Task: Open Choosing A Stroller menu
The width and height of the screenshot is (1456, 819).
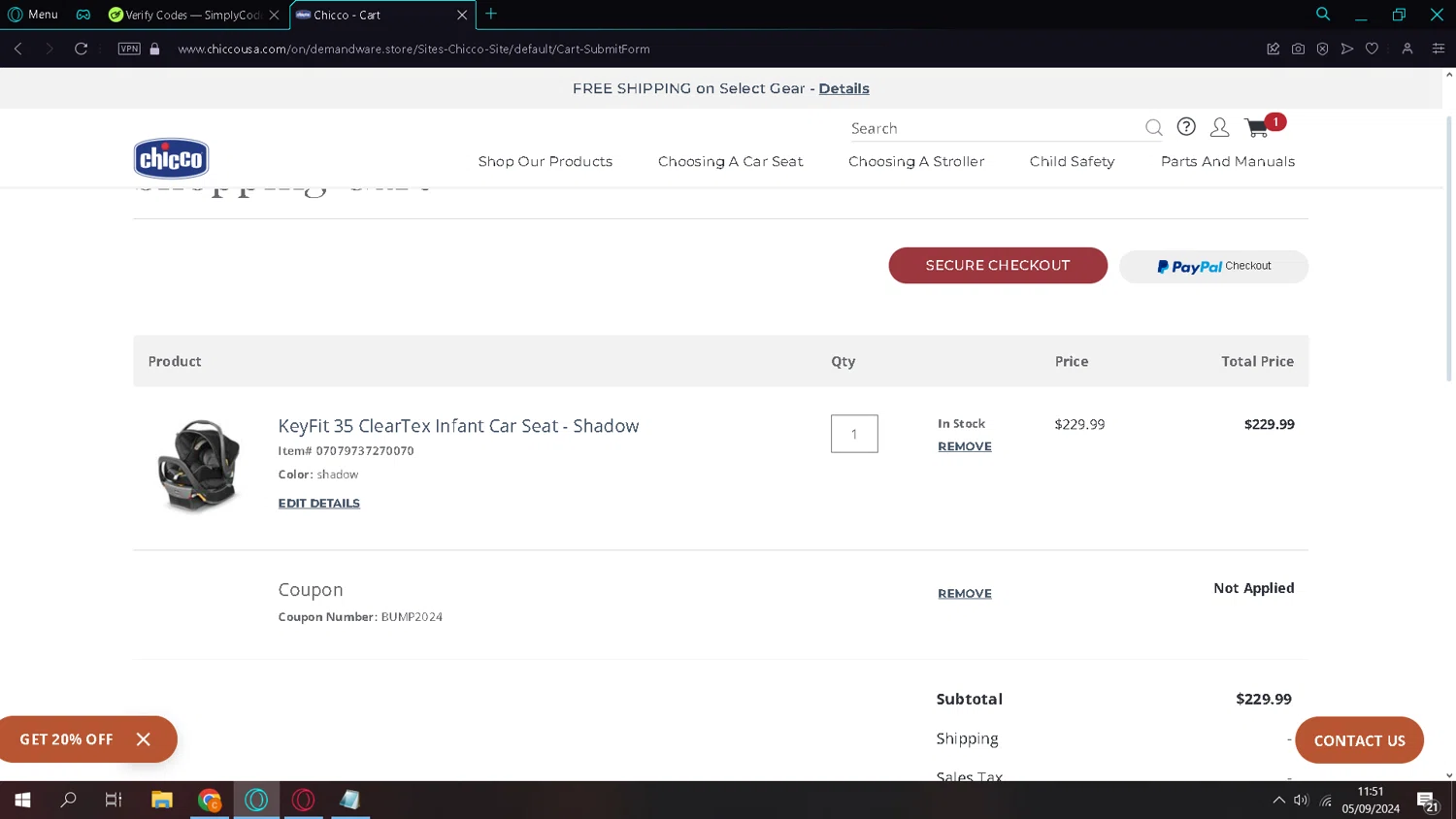Action: click(916, 161)
